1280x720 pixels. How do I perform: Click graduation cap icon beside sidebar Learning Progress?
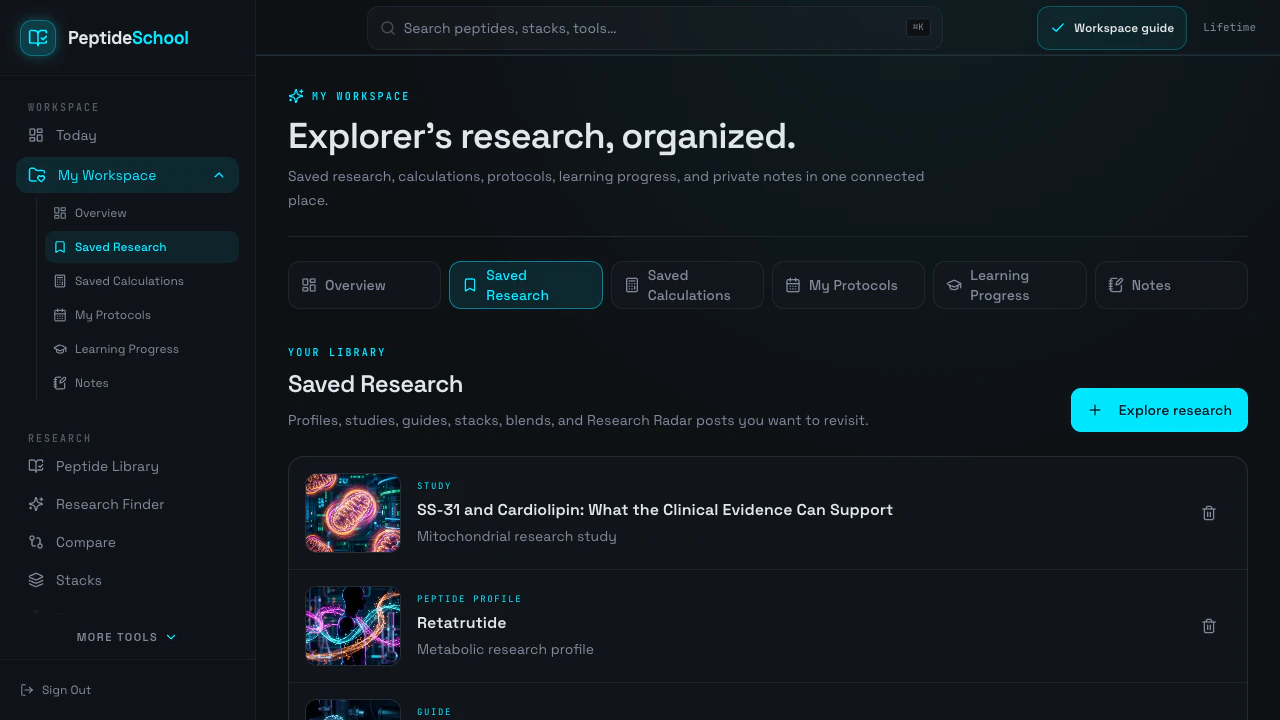[x=60, y=349]
